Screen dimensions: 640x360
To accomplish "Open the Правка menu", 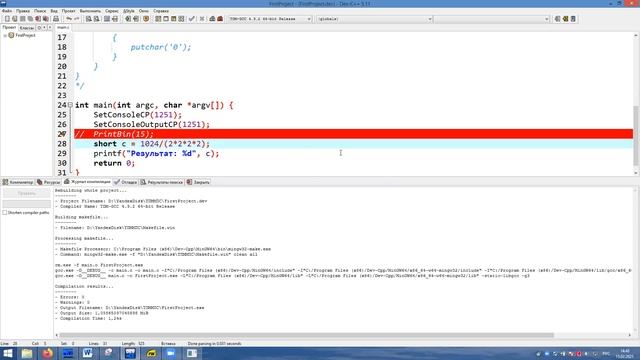I will [23, 11].
